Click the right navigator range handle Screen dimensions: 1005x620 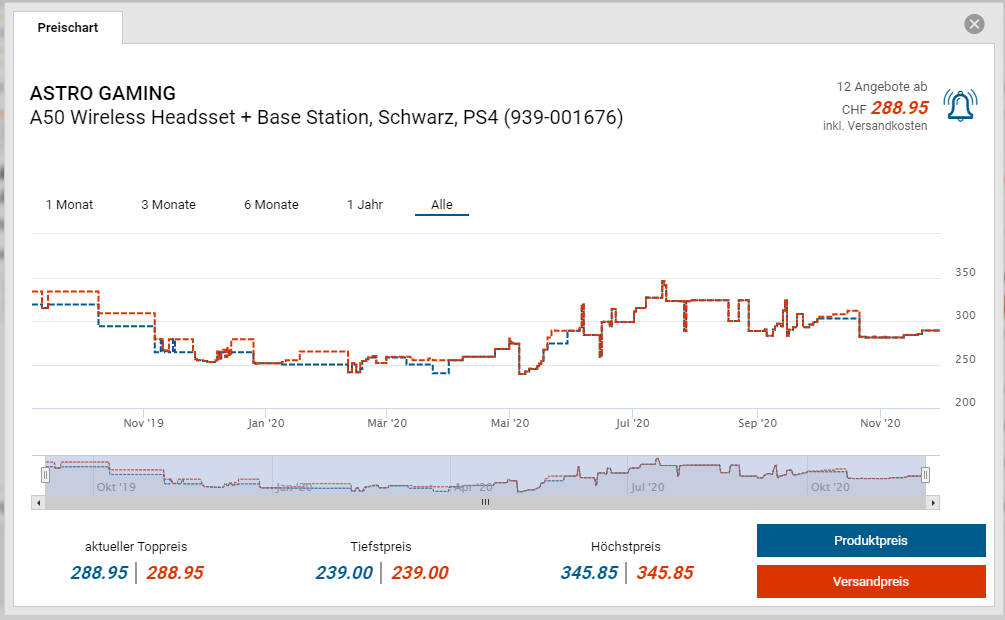coord(925,475)
